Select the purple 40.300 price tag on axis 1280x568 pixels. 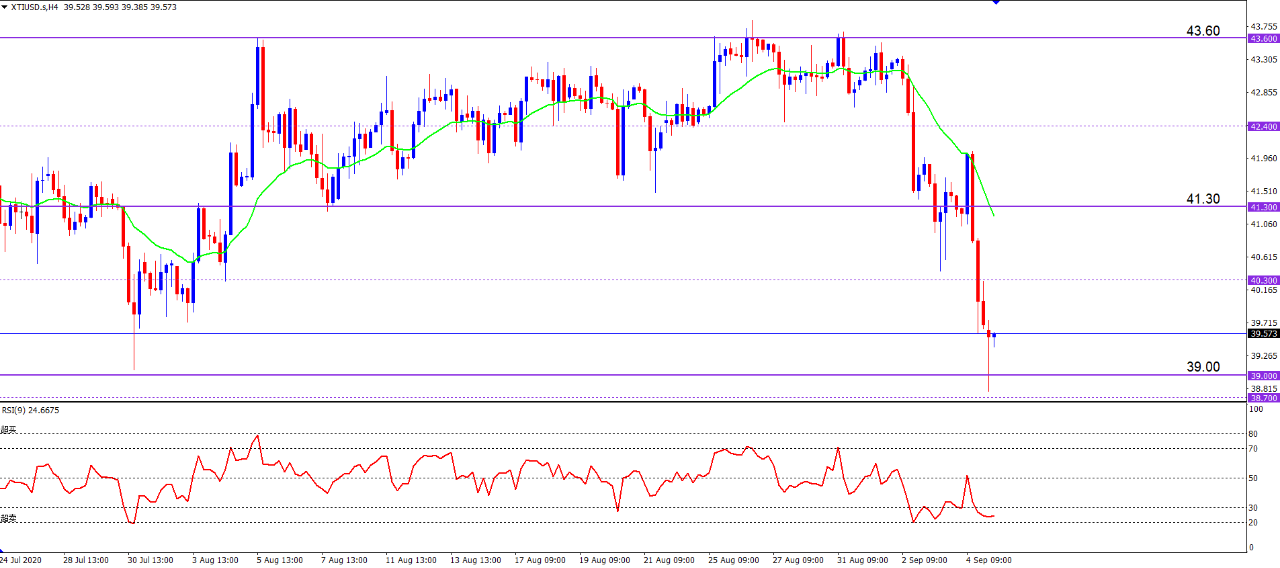[x=1263, y=280]
